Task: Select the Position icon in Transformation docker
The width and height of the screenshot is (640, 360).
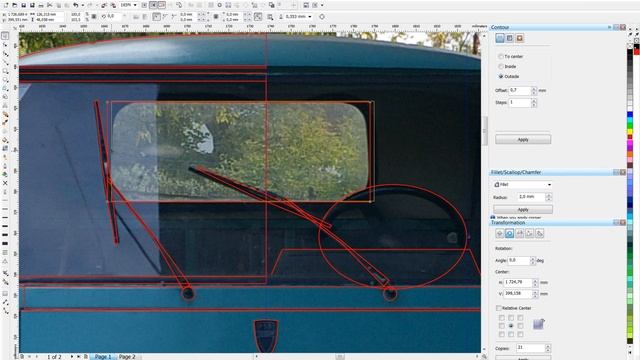Action: coord(500,233)
